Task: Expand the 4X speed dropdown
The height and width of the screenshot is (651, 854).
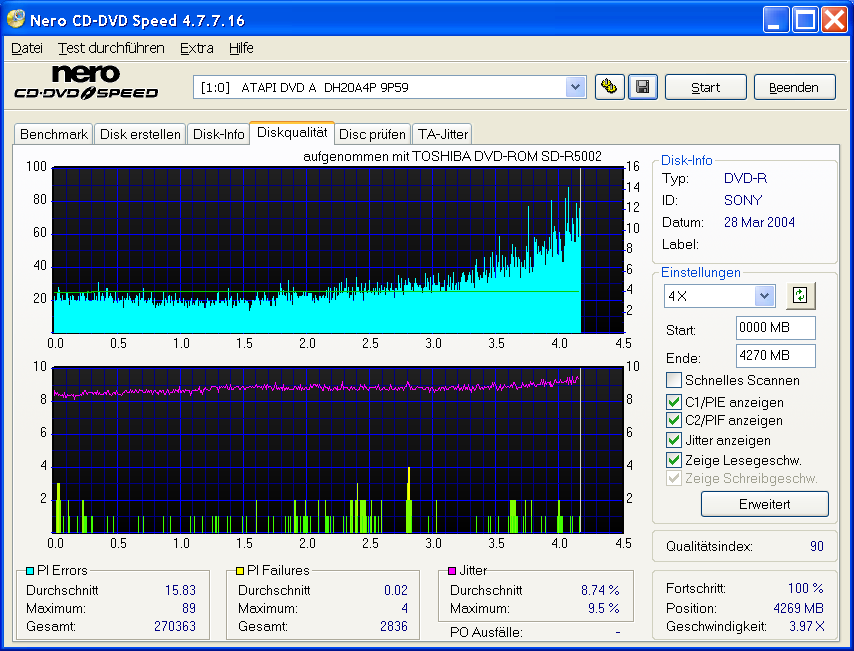Action: (764, 295)
